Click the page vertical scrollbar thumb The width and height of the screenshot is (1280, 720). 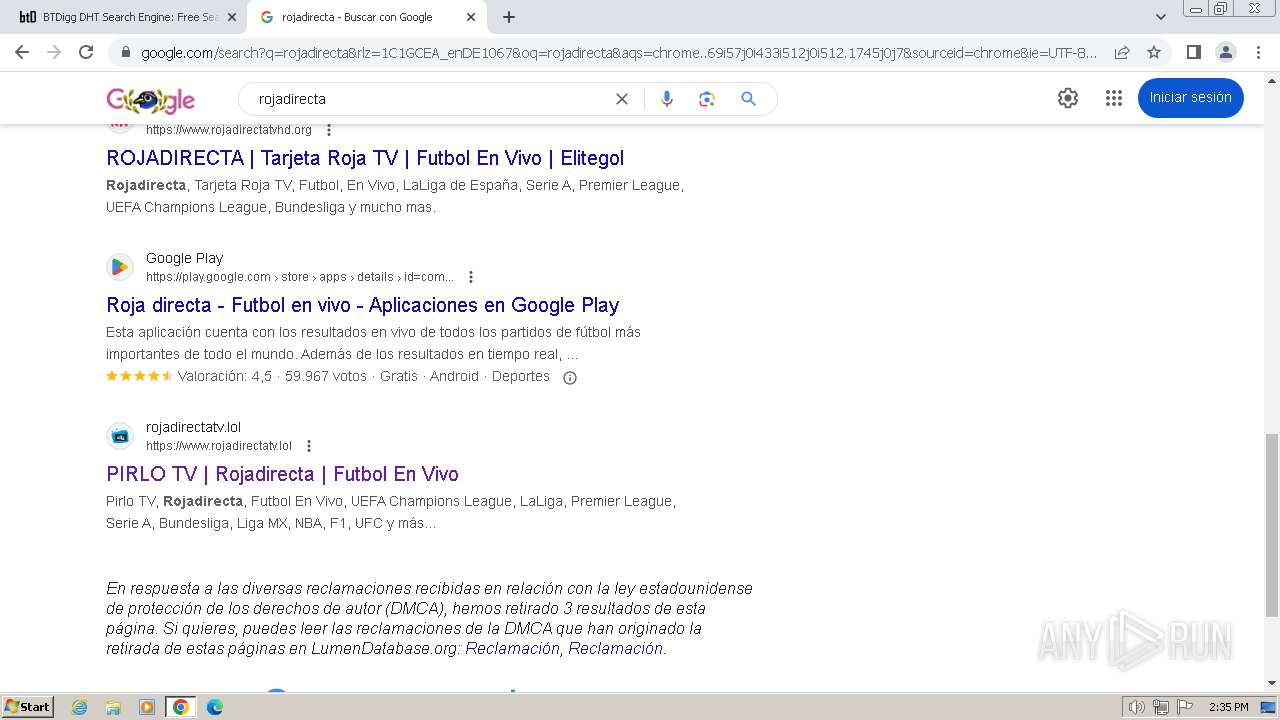pyautogui.click(x=1272, y=525)
